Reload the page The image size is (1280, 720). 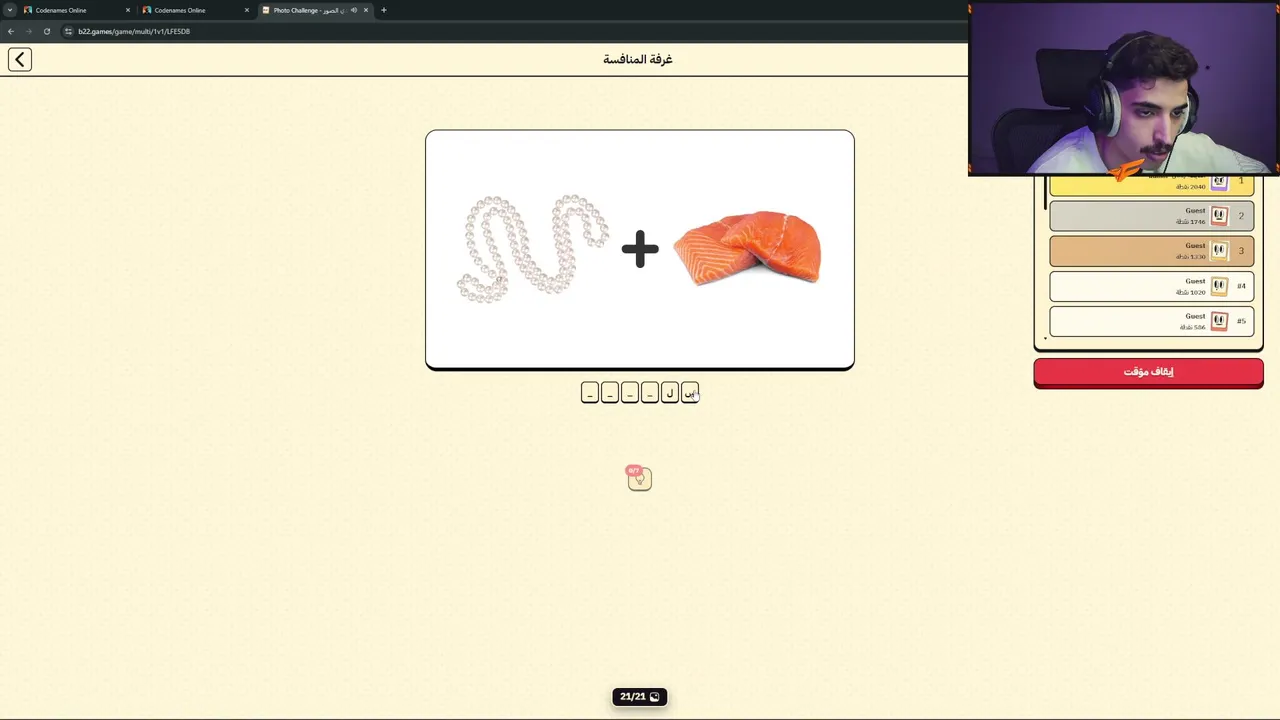[46, 31]
